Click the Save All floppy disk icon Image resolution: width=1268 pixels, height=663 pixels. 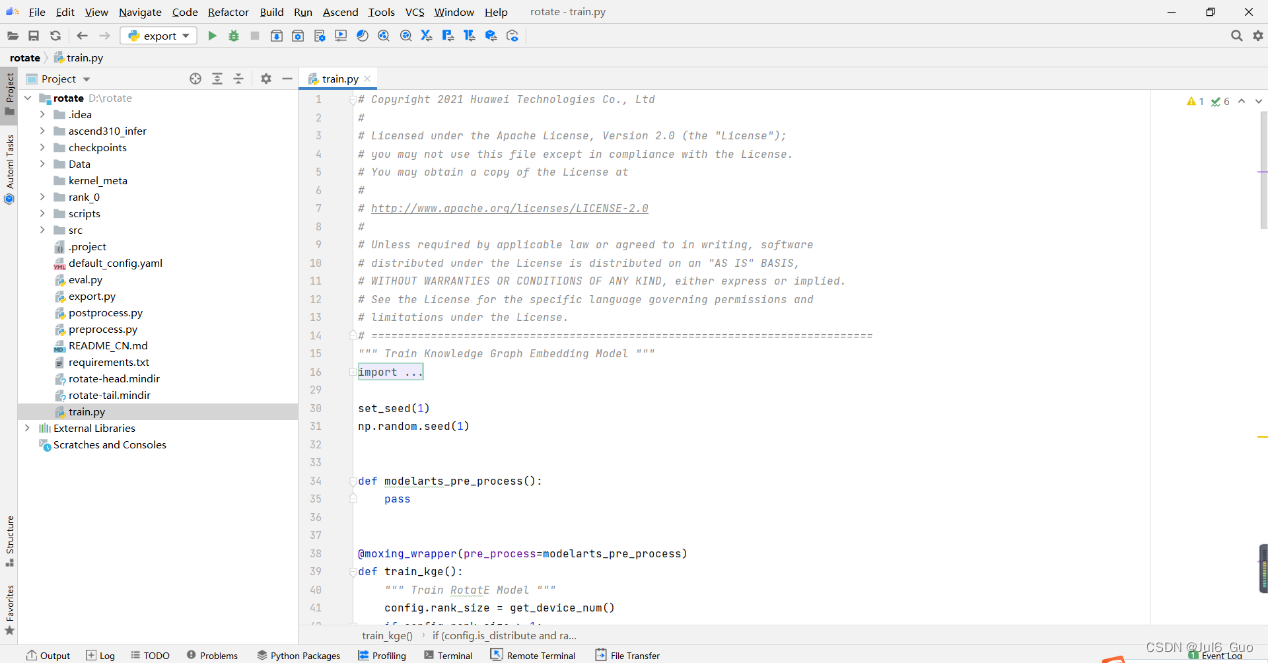(x=33, y=36)
